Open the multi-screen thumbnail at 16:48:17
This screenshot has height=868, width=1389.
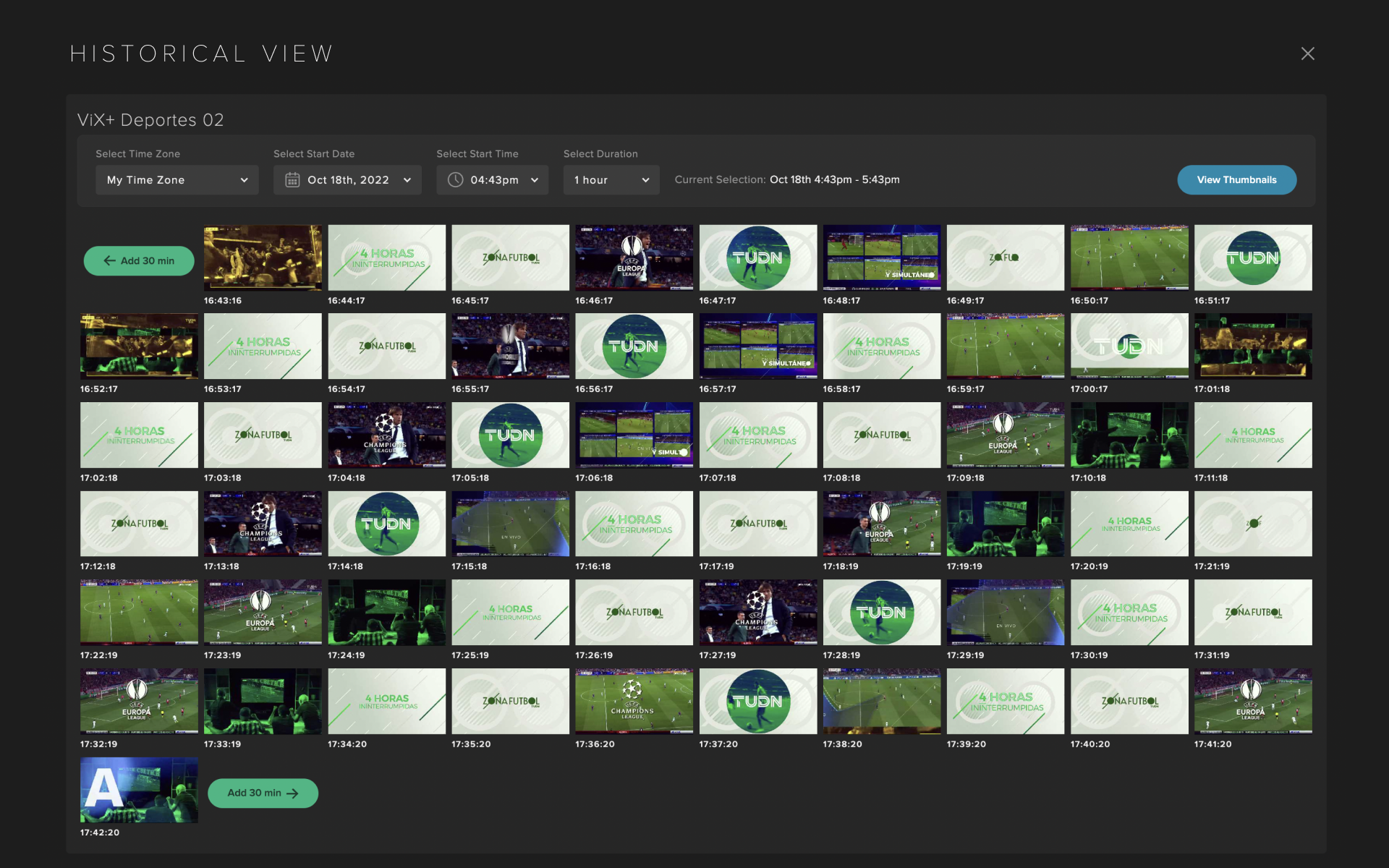pos(882,258)
